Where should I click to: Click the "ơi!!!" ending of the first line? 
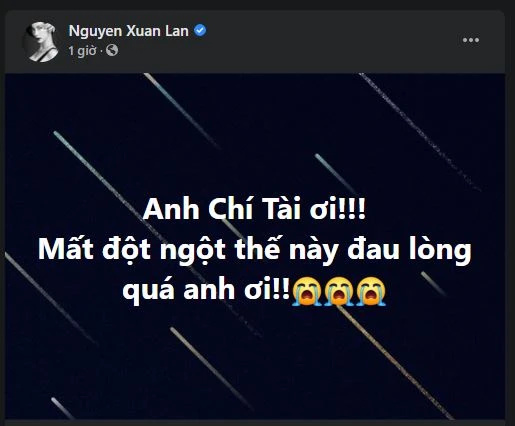(x=338, y=209)
